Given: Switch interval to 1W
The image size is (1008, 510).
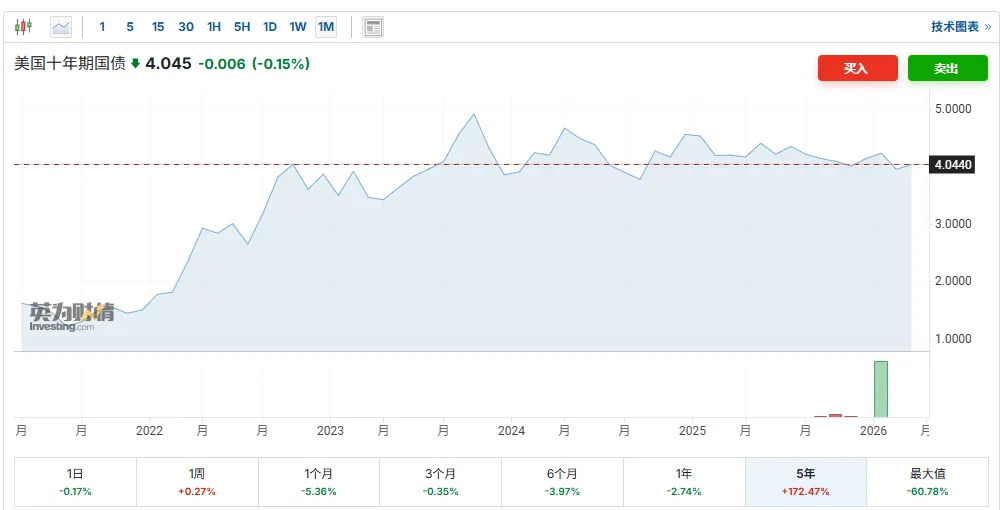Looking at the screenshot, I should click(x=298, y=27).
